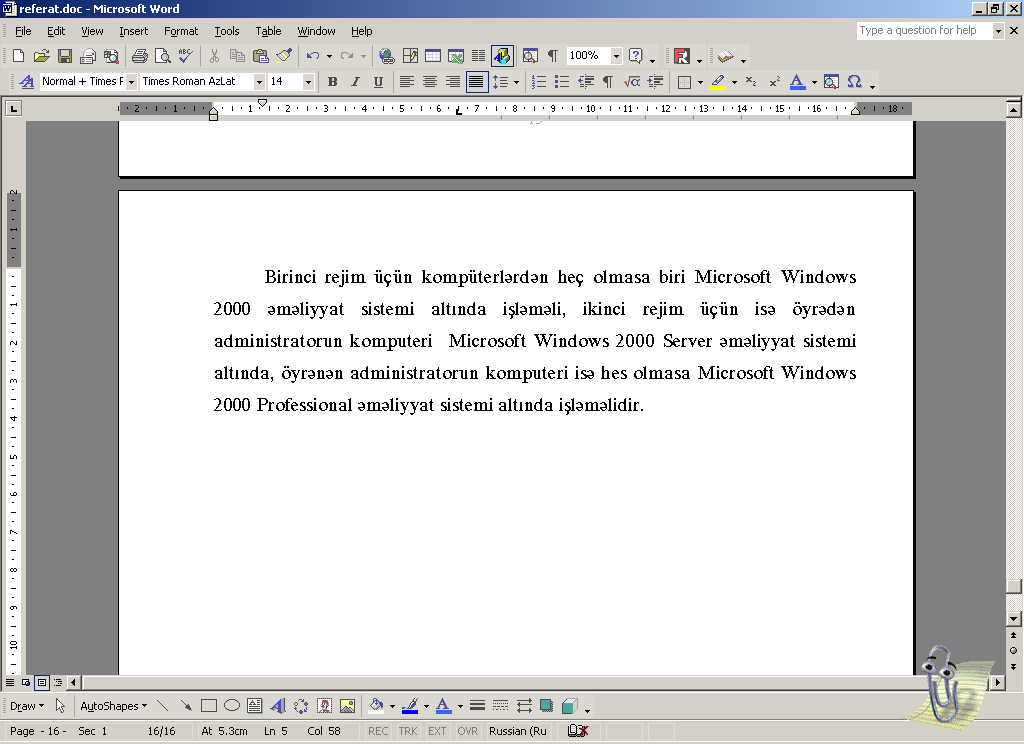Click the Open folder icon
The width and height of the screenshot is (1024, 744).
pos(41,56)
